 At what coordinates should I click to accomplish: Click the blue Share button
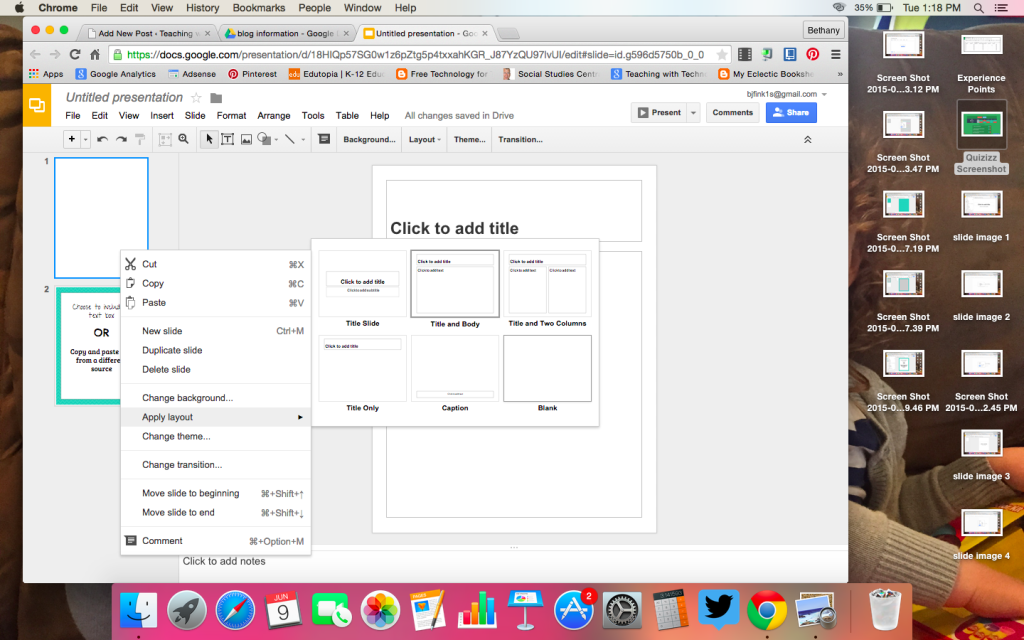tap(791, 112)
